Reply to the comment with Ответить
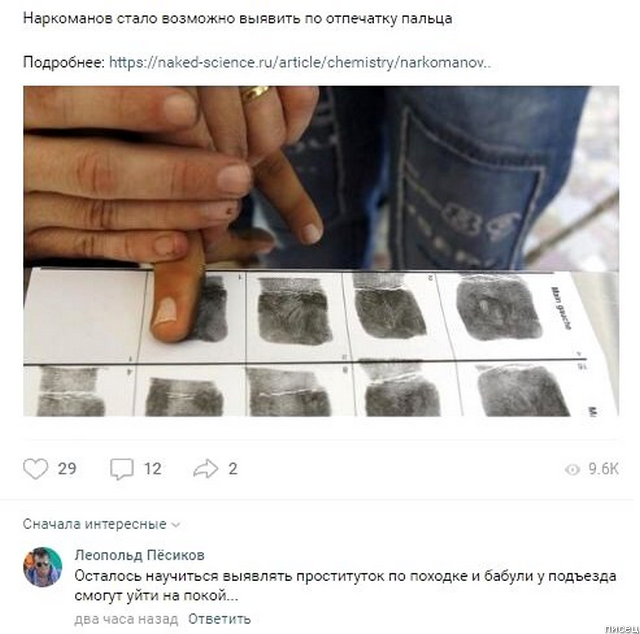This screenshot has width=640, height=634. (219, 619)
